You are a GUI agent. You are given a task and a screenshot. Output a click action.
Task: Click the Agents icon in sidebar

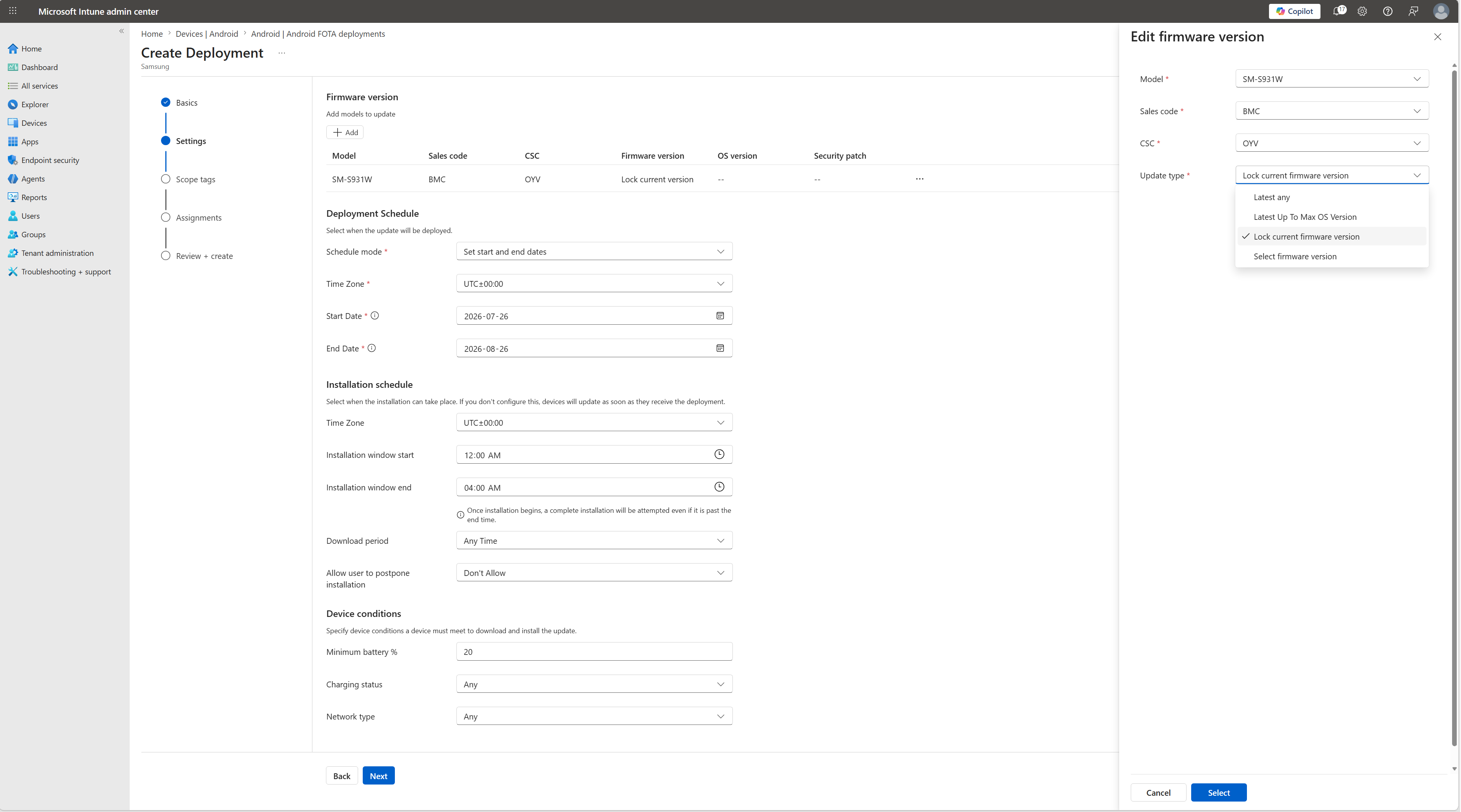(x=12, y=179)
